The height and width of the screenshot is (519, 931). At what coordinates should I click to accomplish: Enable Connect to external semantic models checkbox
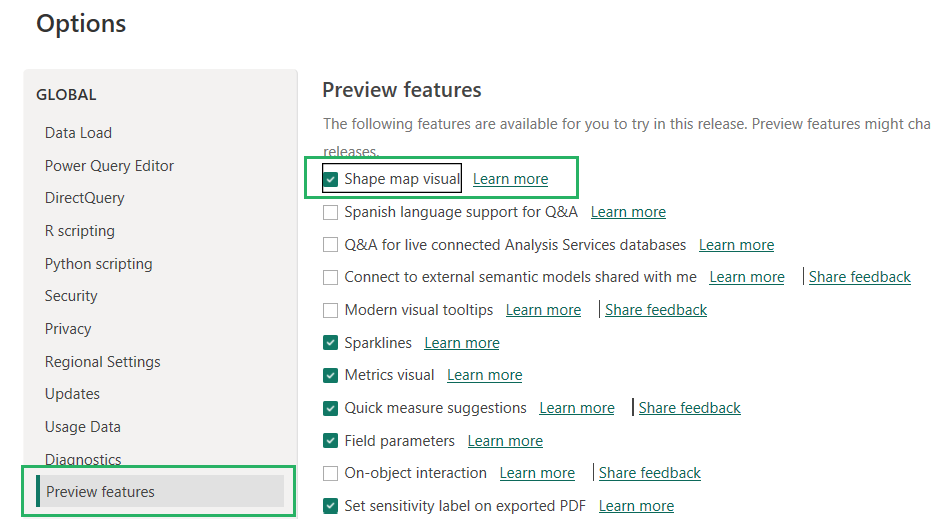pyautogui.click(x=331, y=277)
